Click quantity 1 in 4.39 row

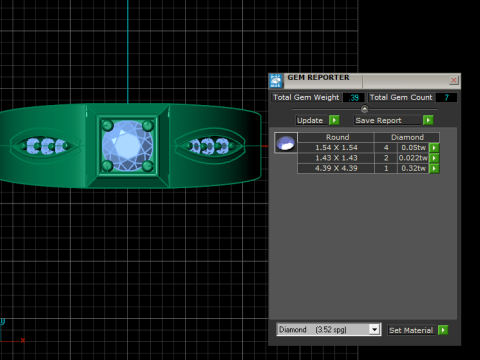[386, 168]
